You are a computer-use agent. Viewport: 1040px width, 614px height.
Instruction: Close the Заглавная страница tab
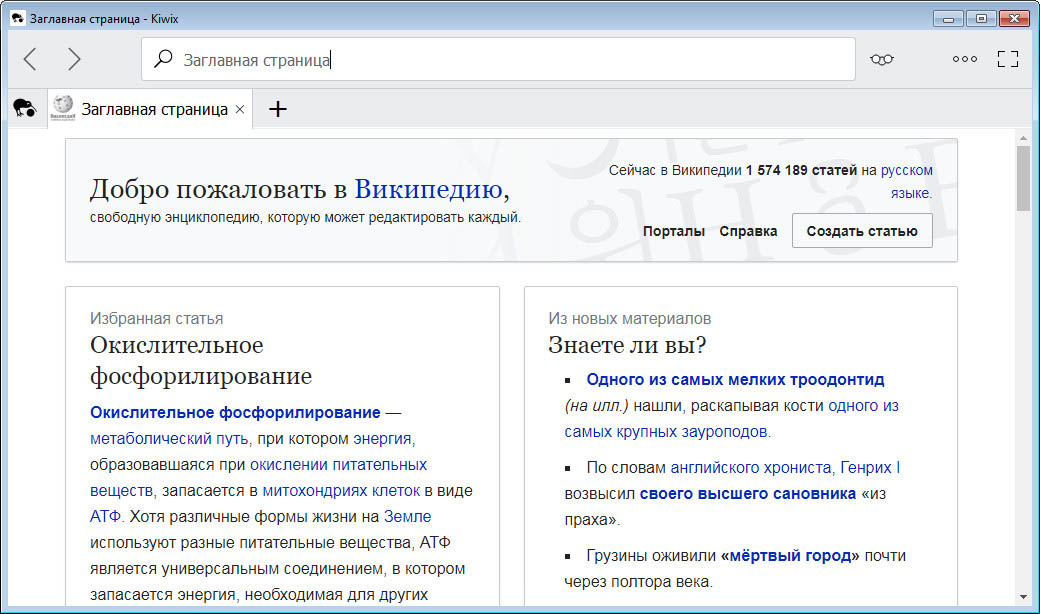point(240,109)
